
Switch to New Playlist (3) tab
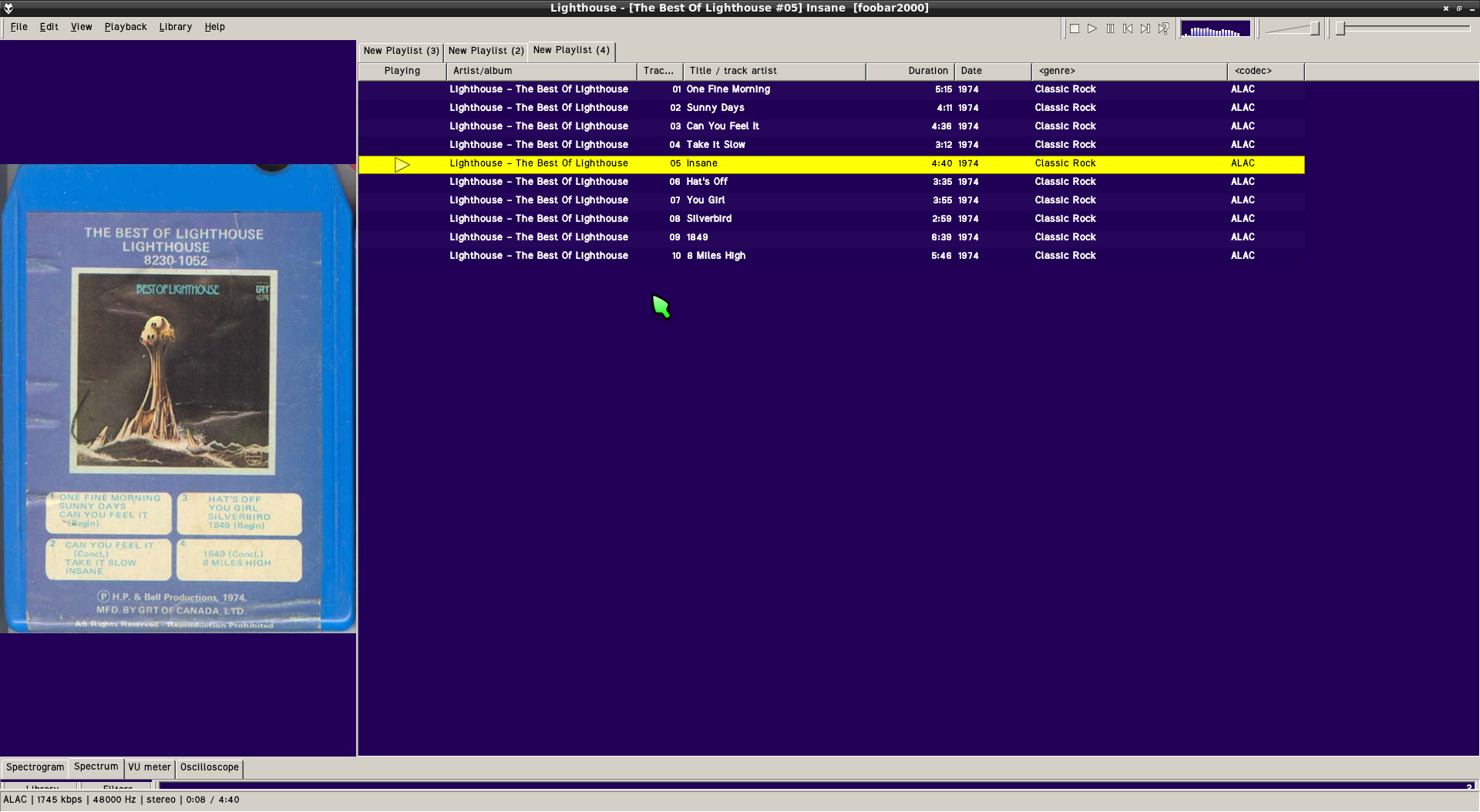coord(401,51)
